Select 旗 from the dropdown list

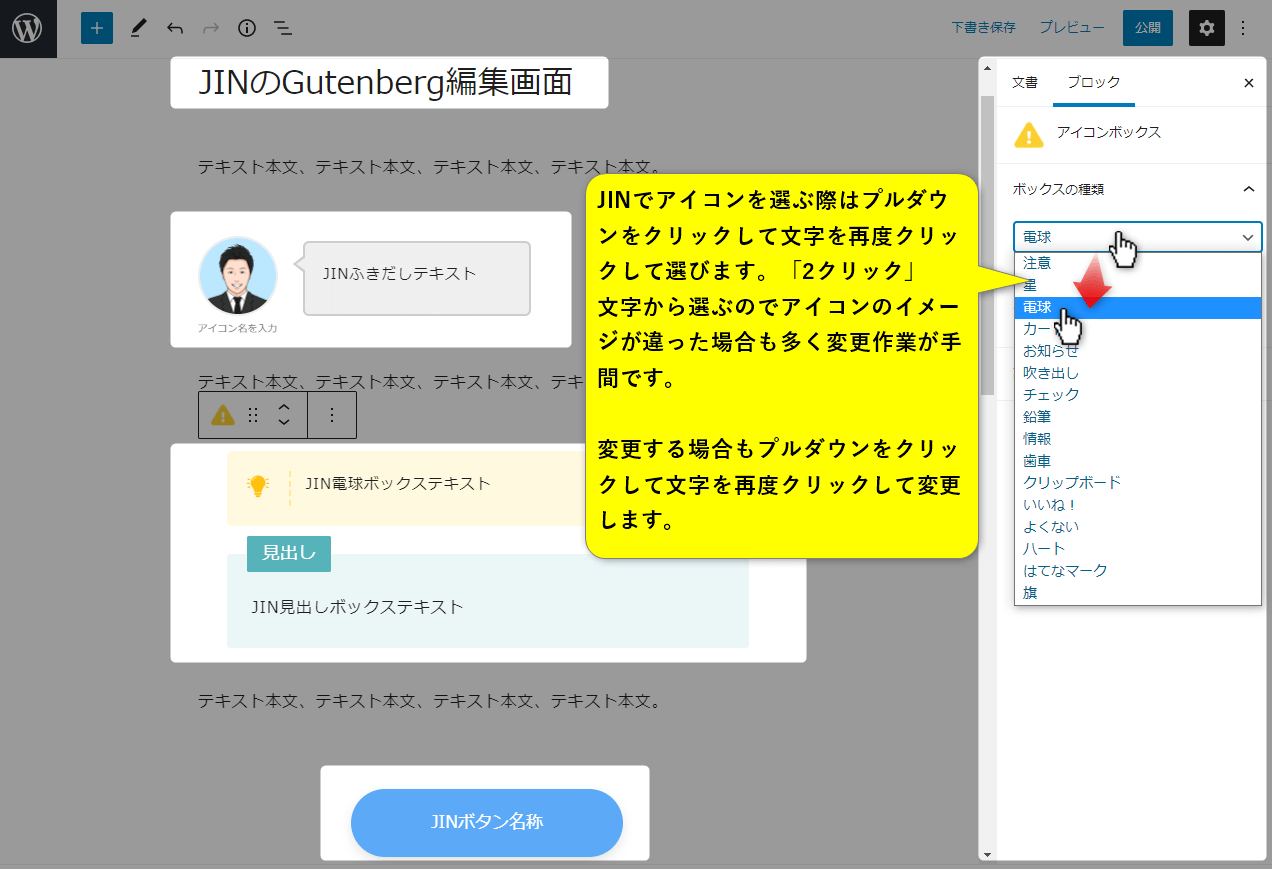pos(1138,593)
